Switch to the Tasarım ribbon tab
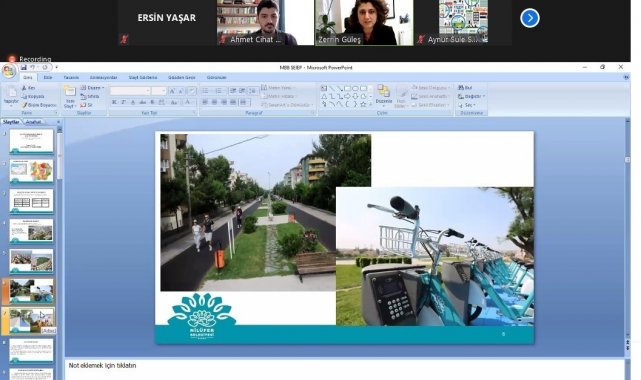The height and width of the screenshot is (380, 641). pyautogui.click(x=71, y=77)
